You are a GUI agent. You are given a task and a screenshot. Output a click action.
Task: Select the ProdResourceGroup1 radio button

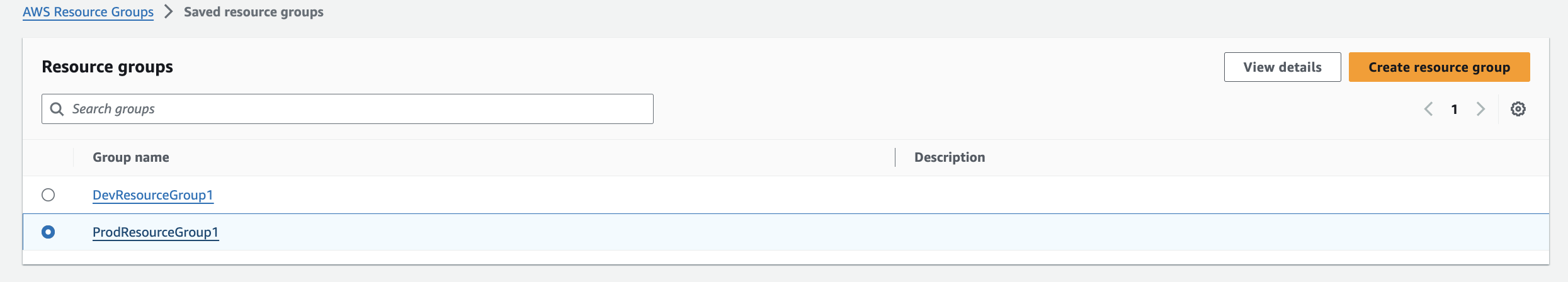(48, 232)
